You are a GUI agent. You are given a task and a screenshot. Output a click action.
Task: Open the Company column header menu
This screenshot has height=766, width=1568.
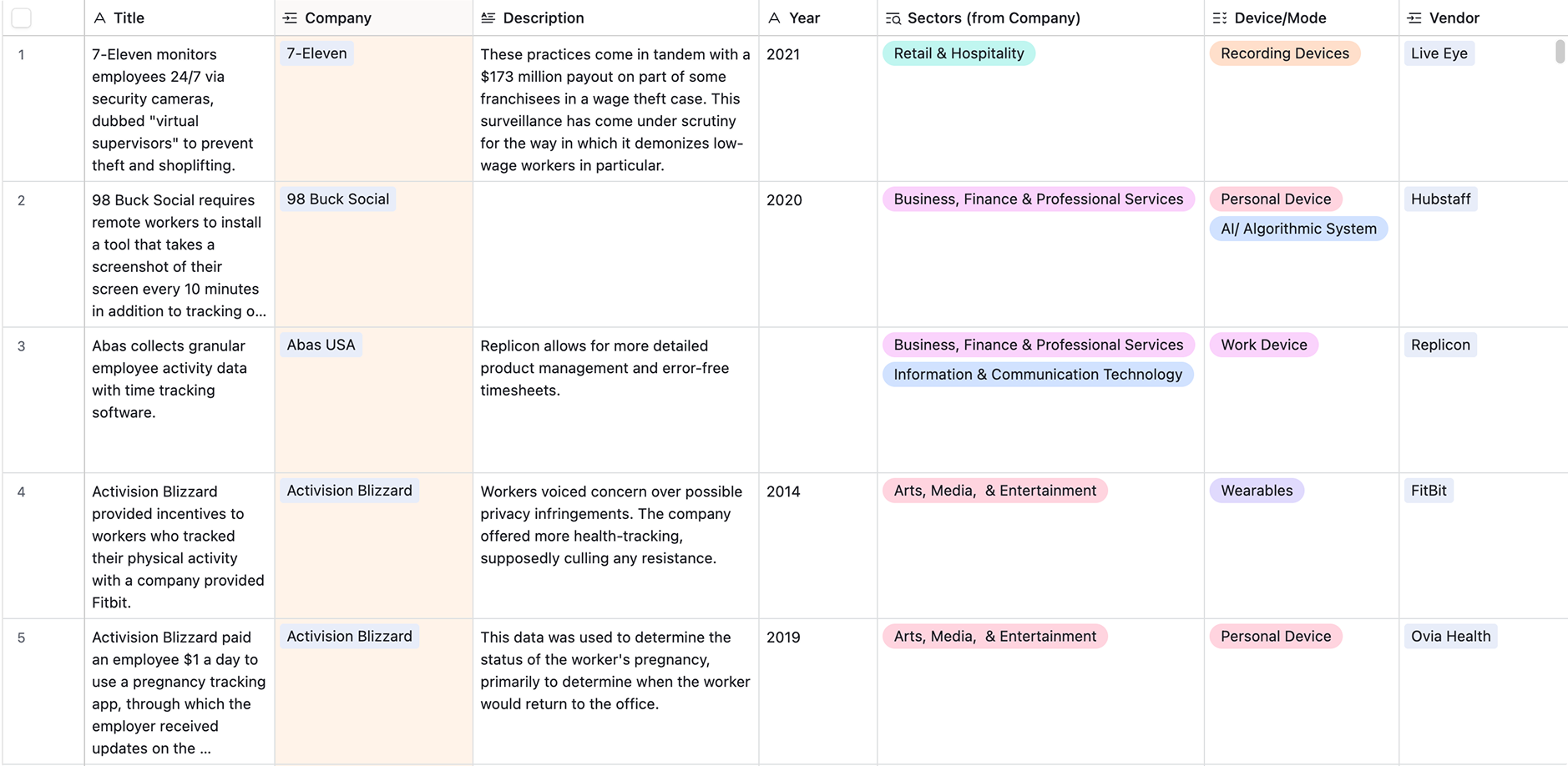coord(338,18)
